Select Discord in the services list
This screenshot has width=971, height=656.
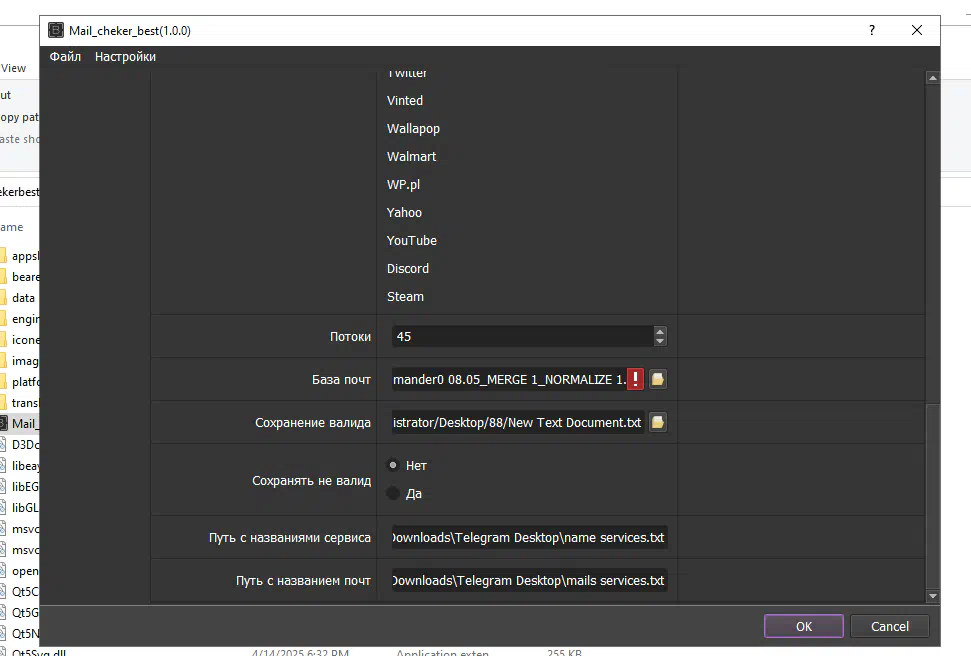(408, 268)
